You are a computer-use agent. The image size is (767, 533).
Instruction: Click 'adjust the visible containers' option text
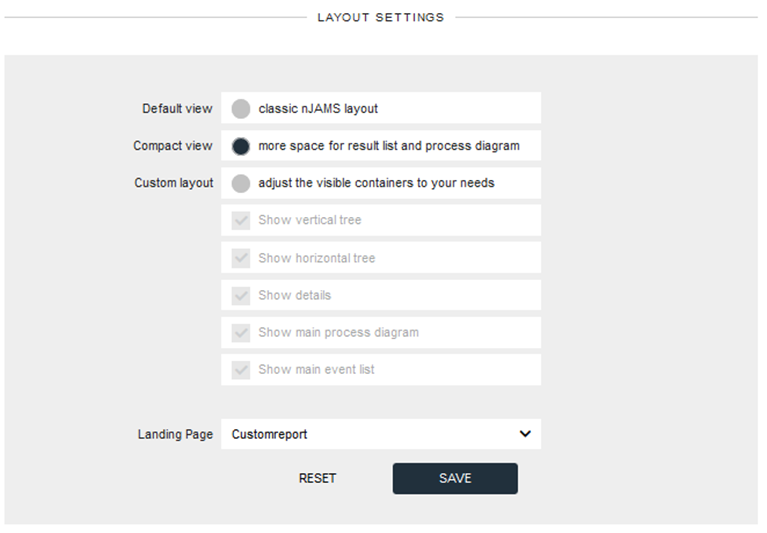pos(376,183)
